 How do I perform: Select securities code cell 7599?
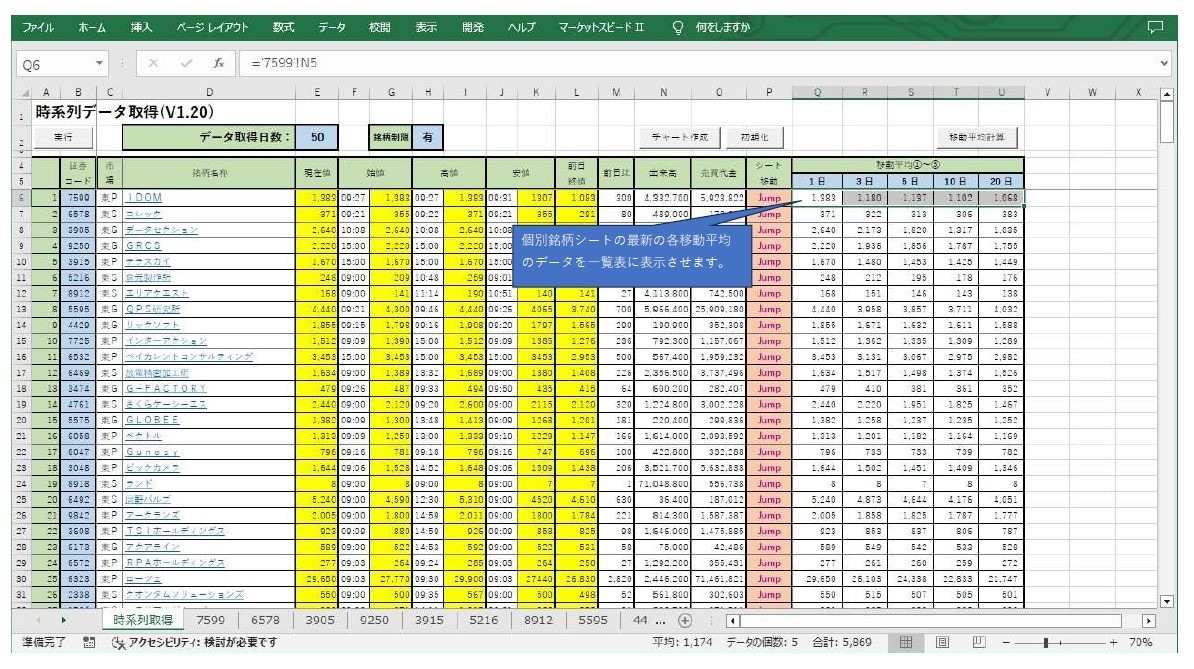tap(78, 198)
